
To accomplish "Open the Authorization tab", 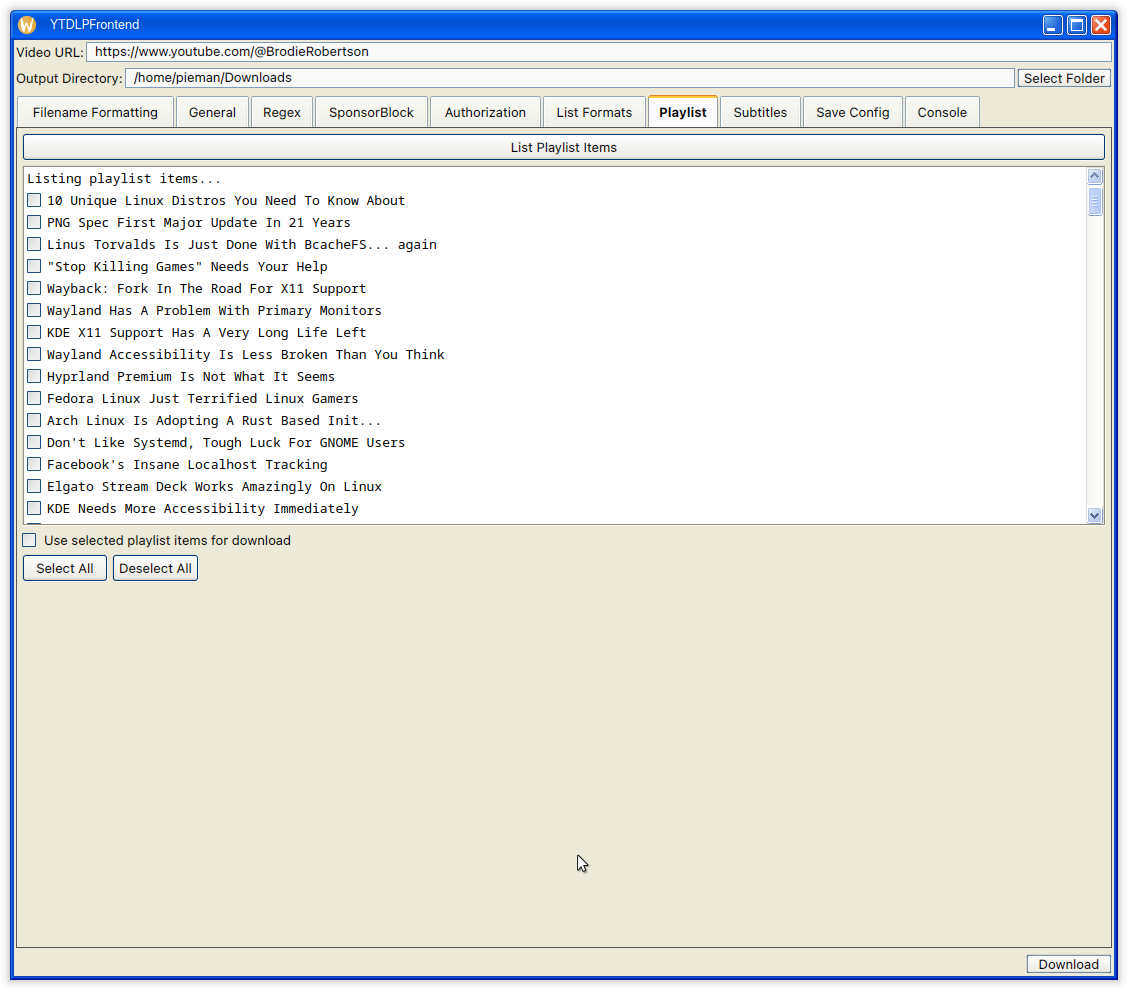I will tap(485, 112).
